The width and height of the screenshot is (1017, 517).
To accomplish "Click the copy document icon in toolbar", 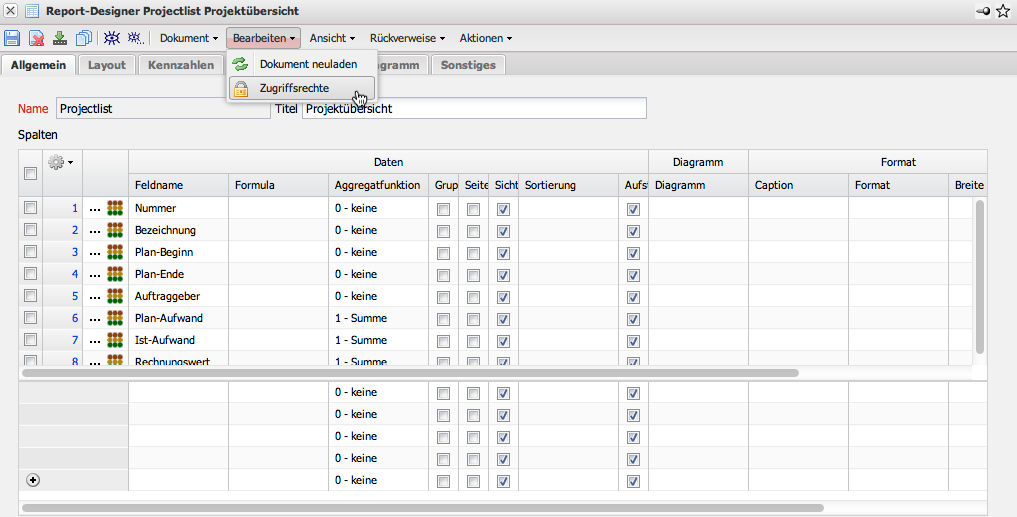I will pos(84,38).
